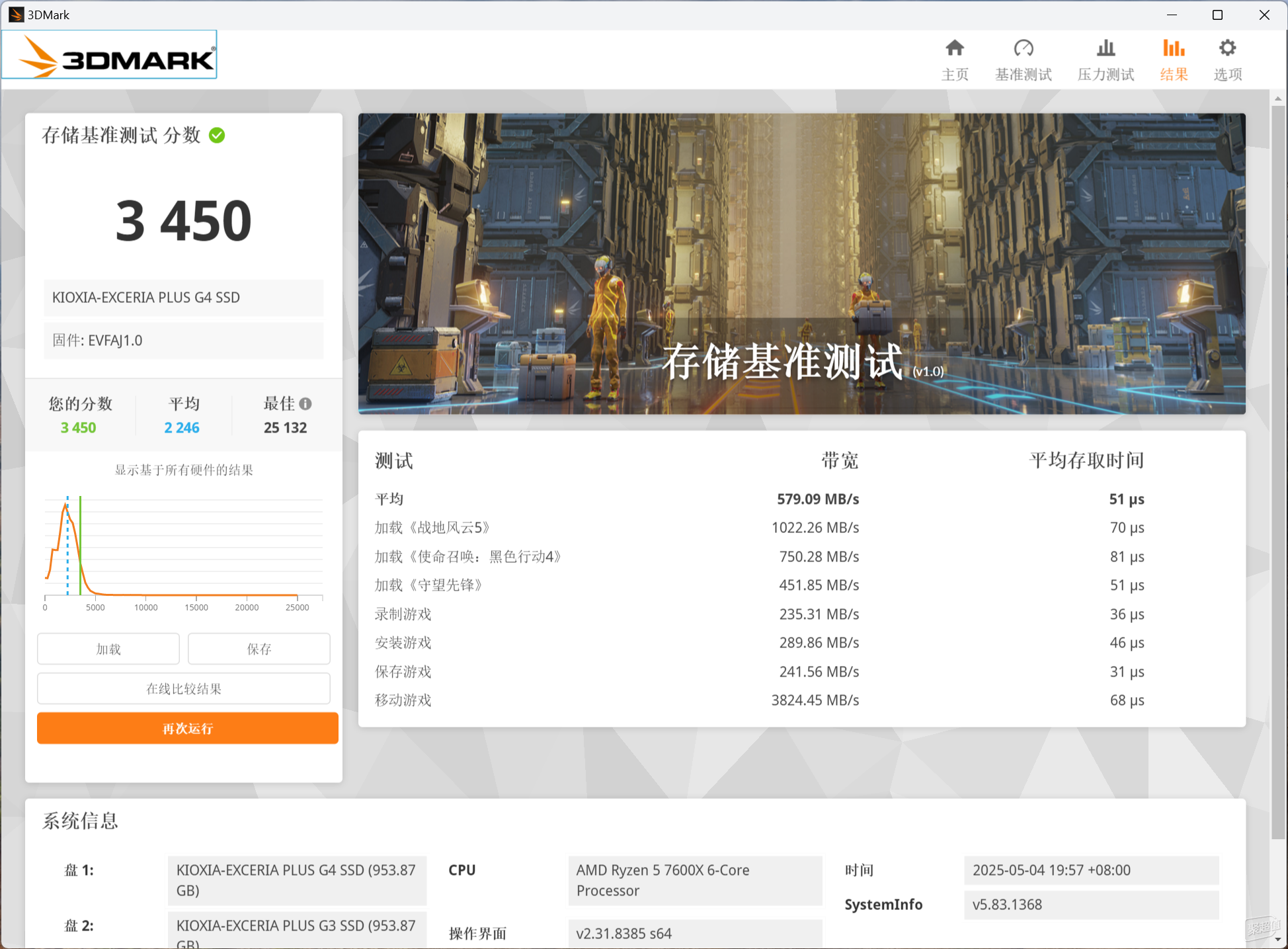The width and height of the screenshot is (1288, 949).
Task: Click the storage benchmark banner image
Action: [802, 264]
